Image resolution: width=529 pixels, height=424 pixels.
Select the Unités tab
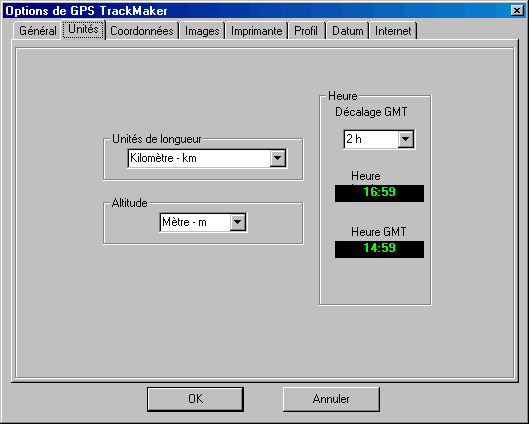(83, 29)
